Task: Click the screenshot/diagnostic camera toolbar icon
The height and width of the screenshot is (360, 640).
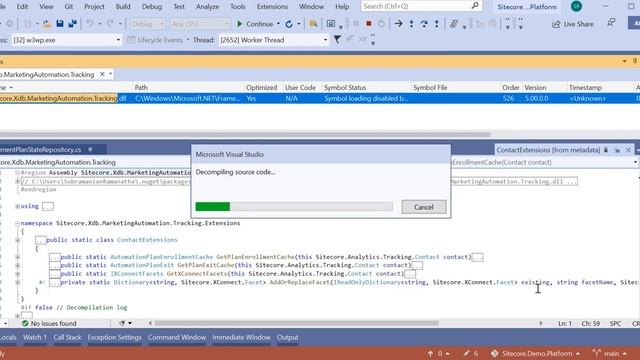Action: point(331,24)
